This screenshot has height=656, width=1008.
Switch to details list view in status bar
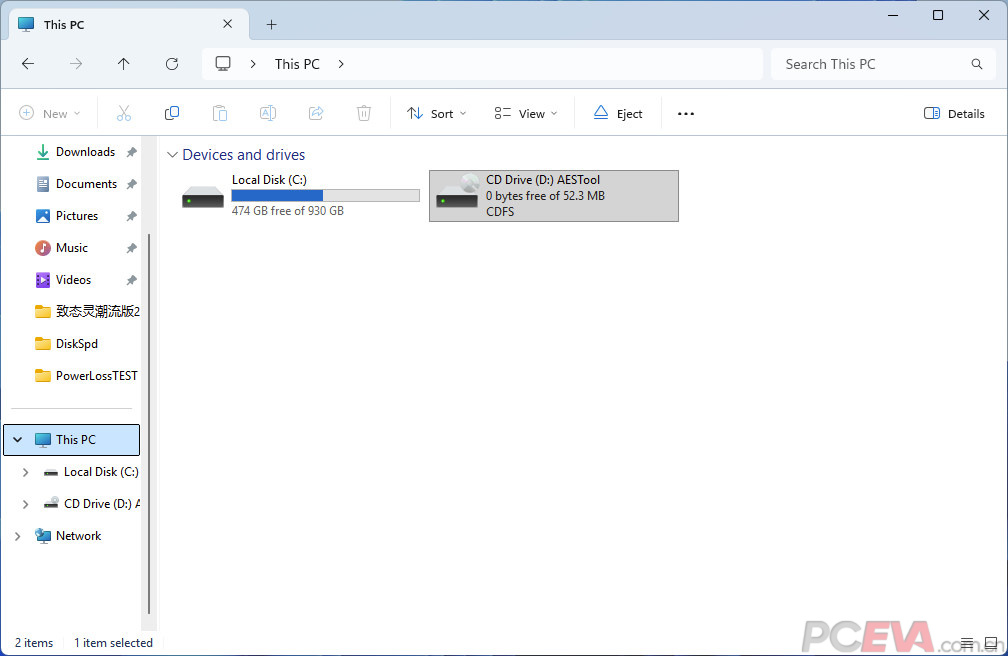pos(967,643)
